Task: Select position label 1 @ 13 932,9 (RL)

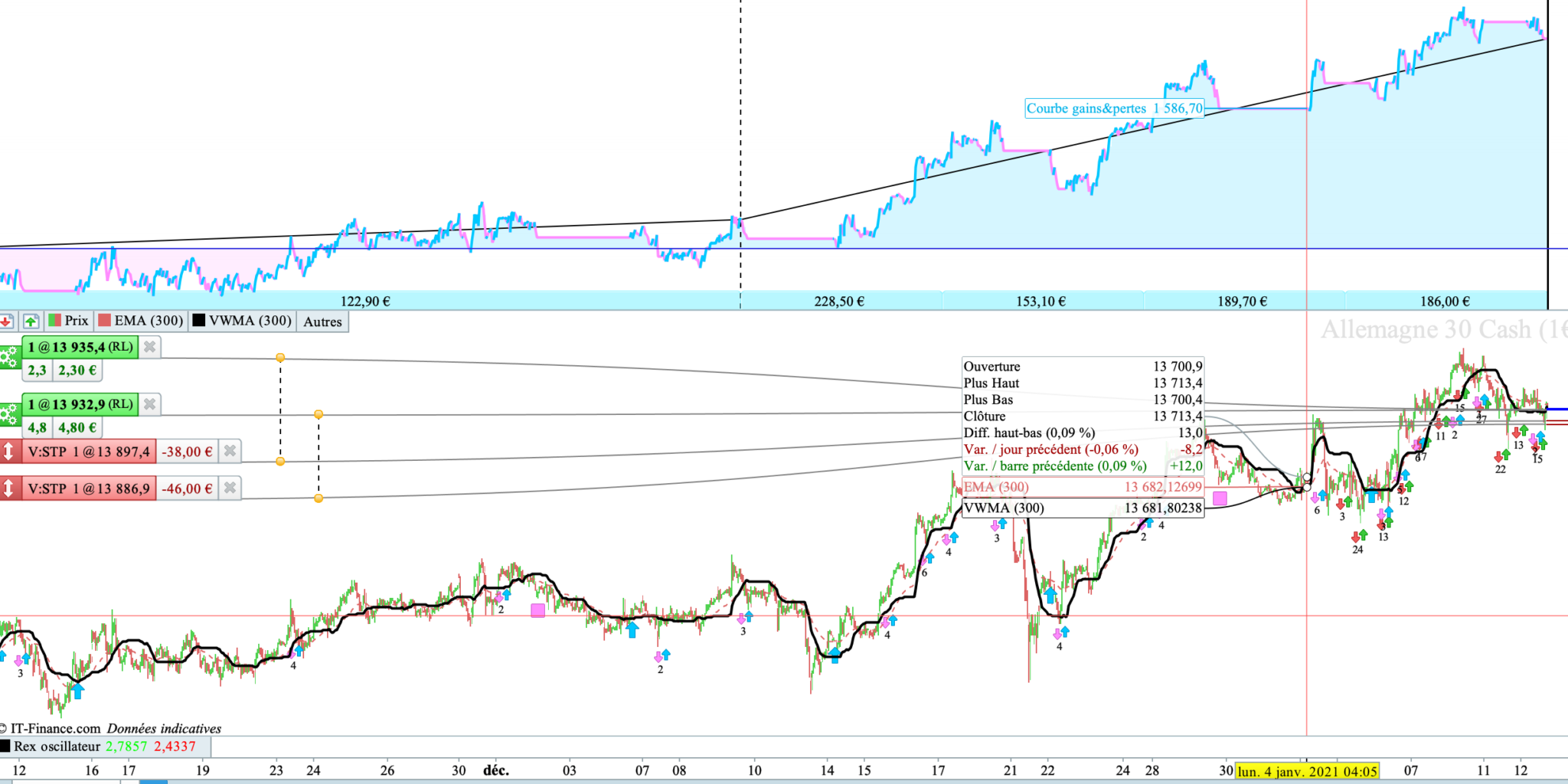Action: (80, 404)
